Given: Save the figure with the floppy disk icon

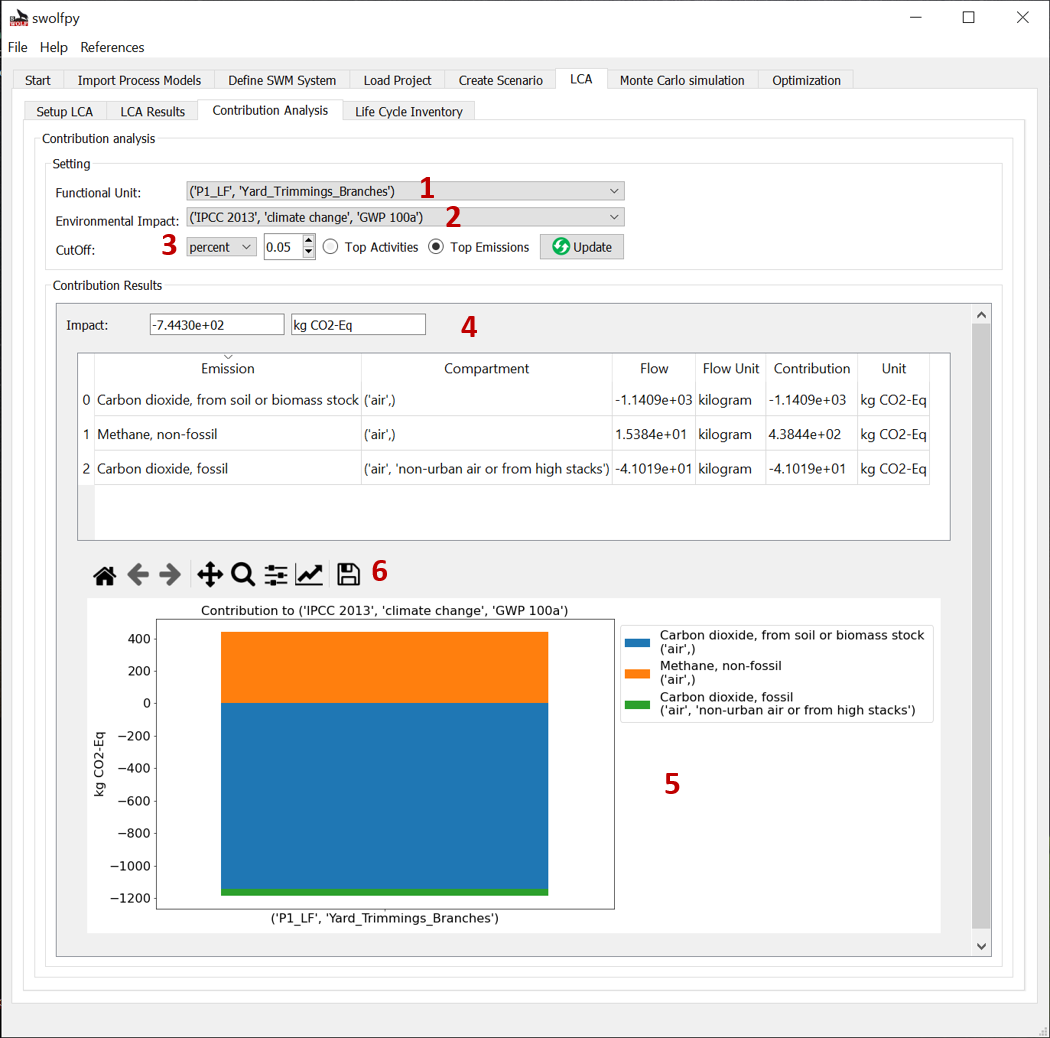Looking at the screenshot, I should point(348,575).
